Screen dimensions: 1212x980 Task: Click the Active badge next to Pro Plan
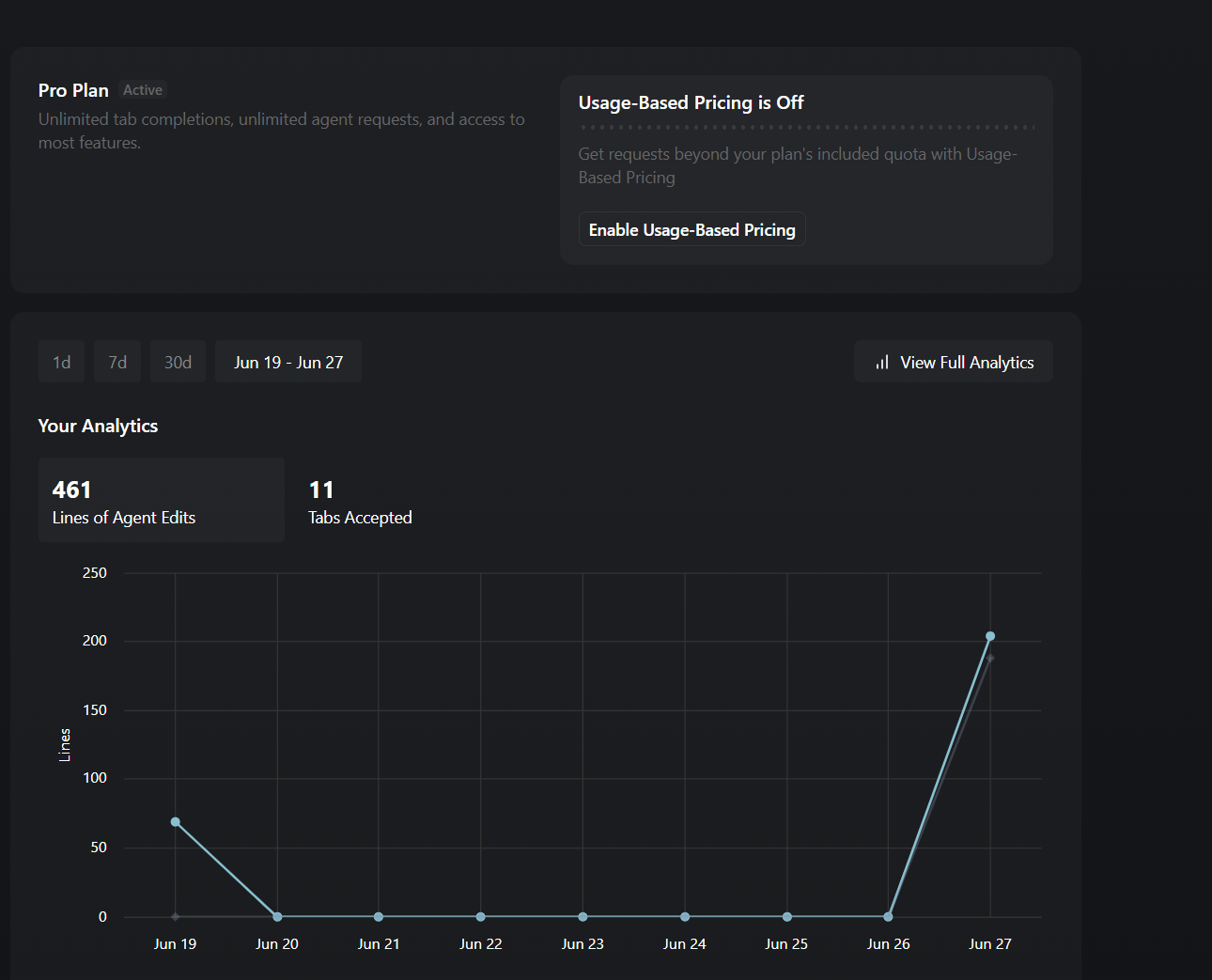(143, 90)
